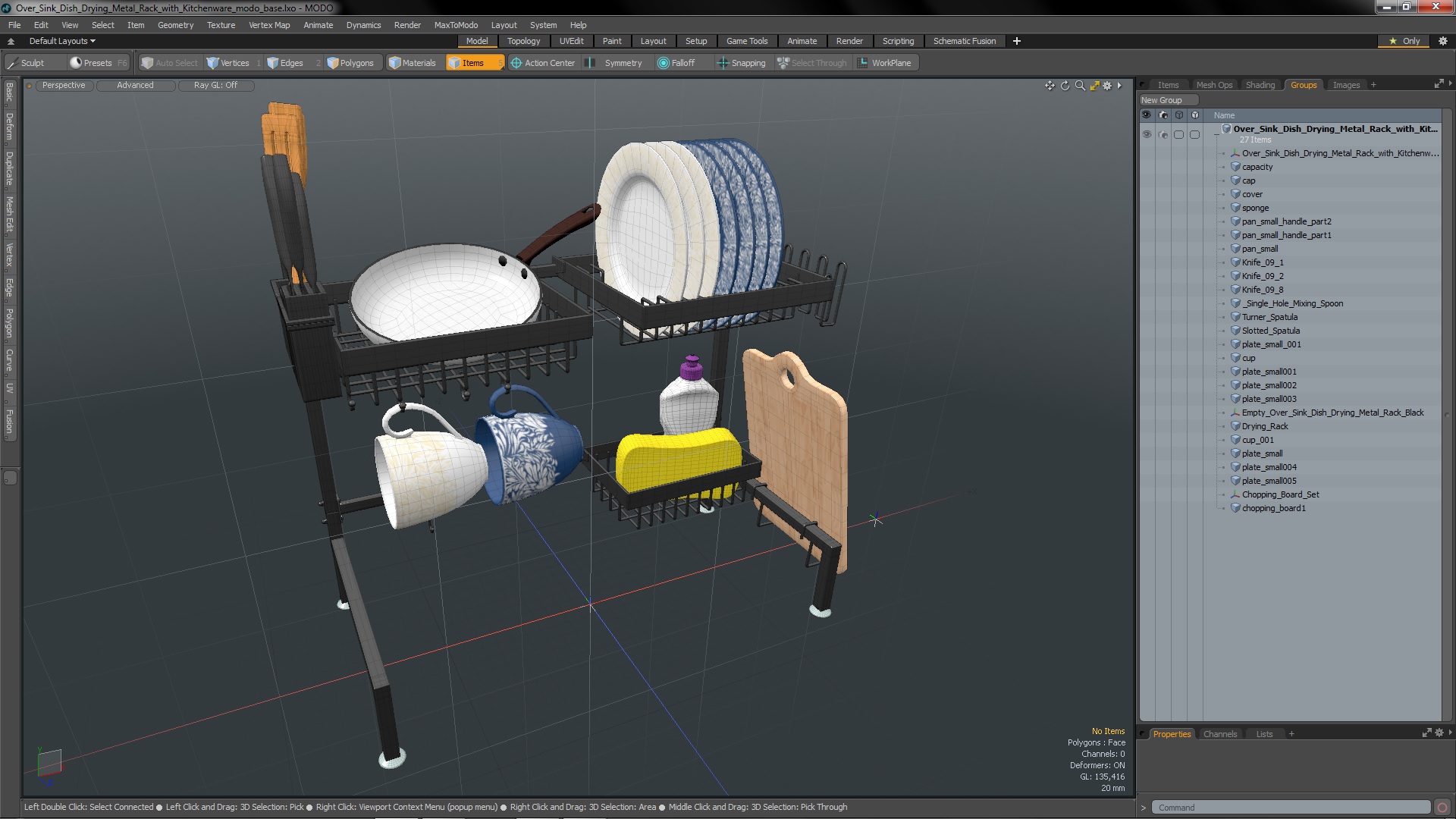Click the viewport zoom magnifier icon

click(1080, 86)
